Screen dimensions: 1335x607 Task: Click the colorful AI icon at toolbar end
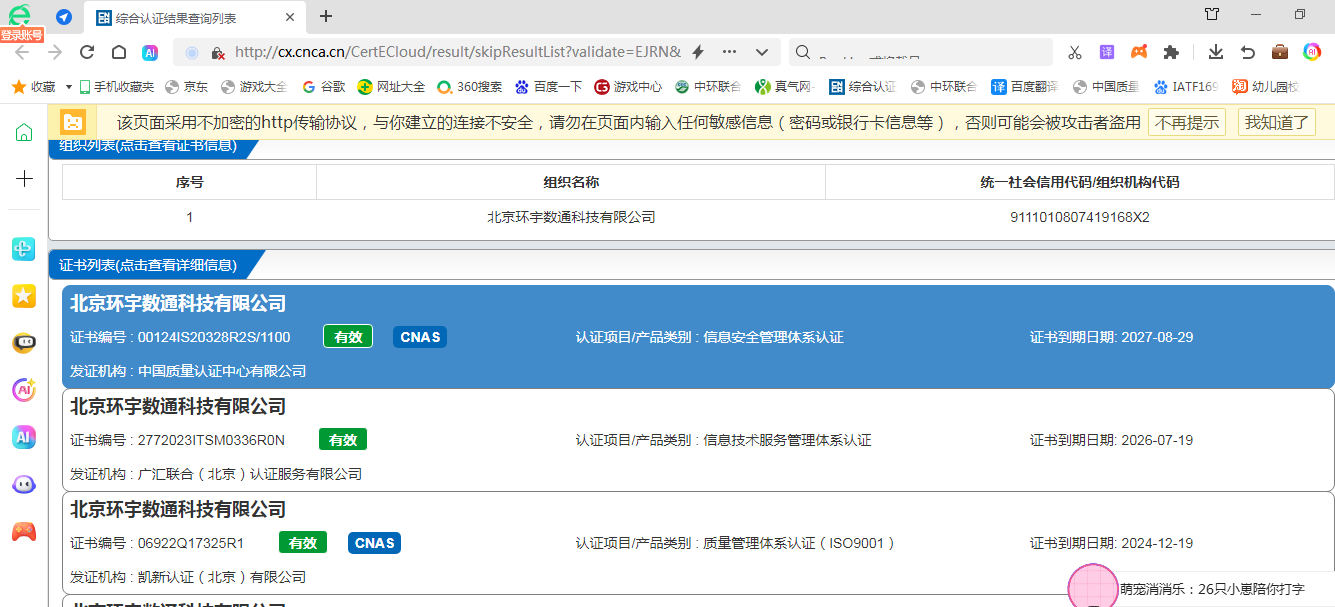click(1312, 52)
